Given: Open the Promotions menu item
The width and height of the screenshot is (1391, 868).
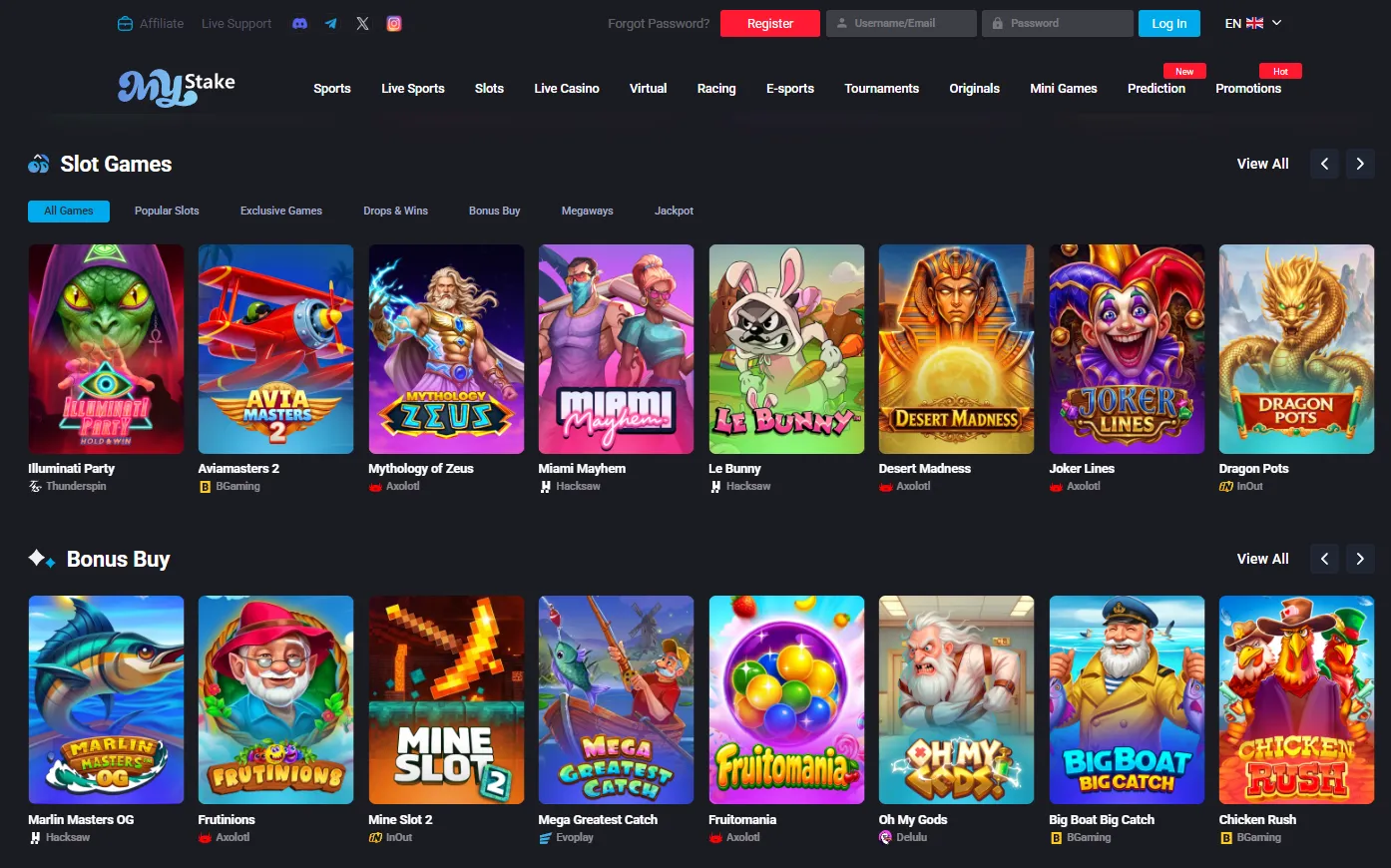Looking at the screenshot, I should click(x=1248, y=88).
